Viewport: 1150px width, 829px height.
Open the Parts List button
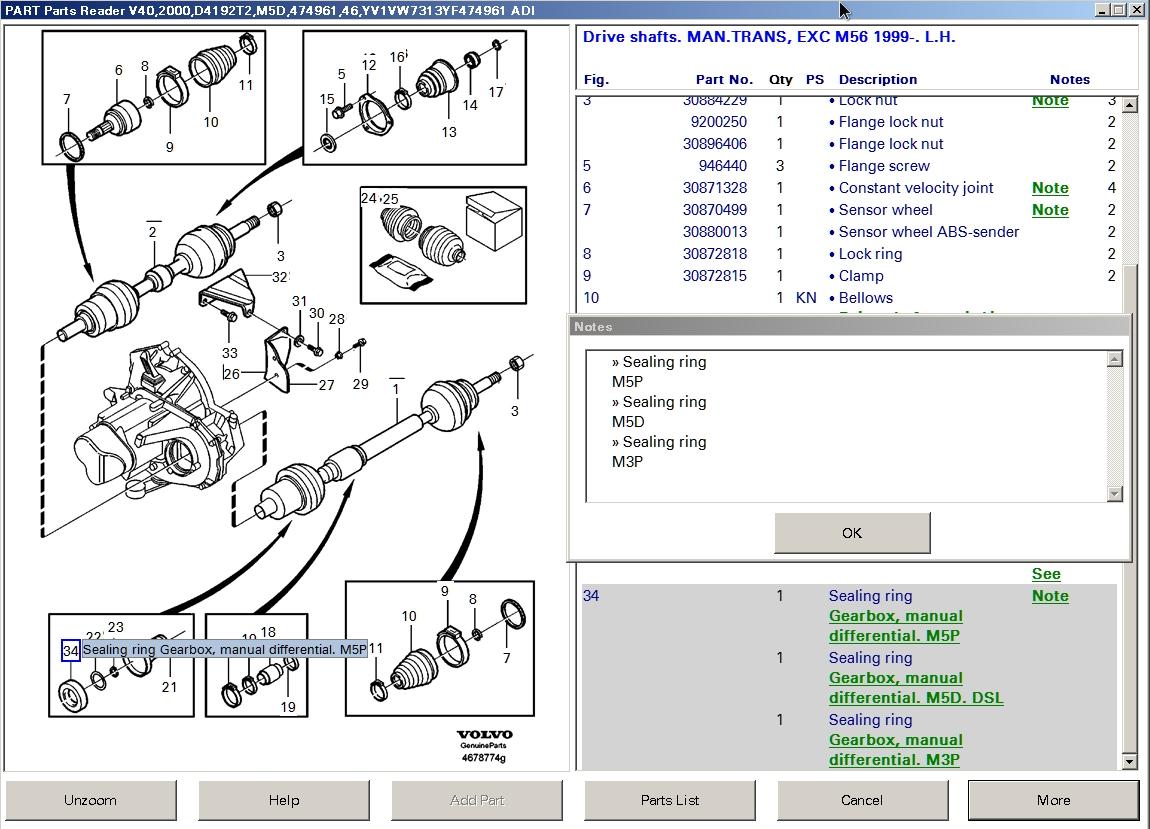pyautogui.click(x=670, y=800)
